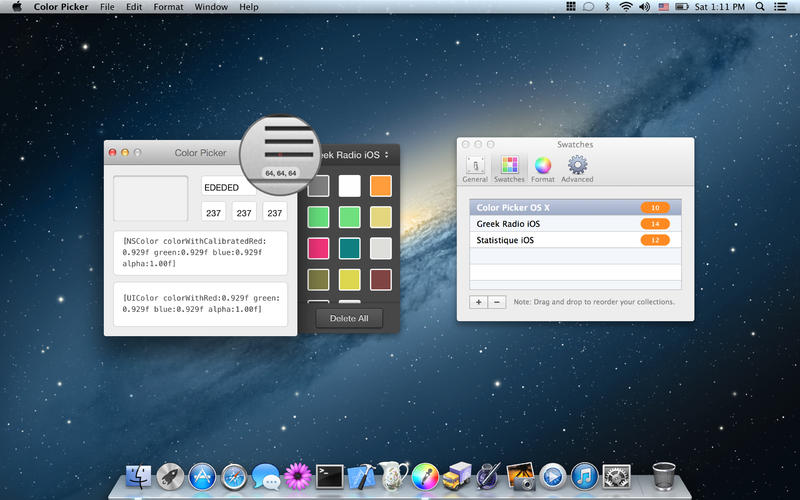Select the Greek Radio iOS list row

point(575,224)
